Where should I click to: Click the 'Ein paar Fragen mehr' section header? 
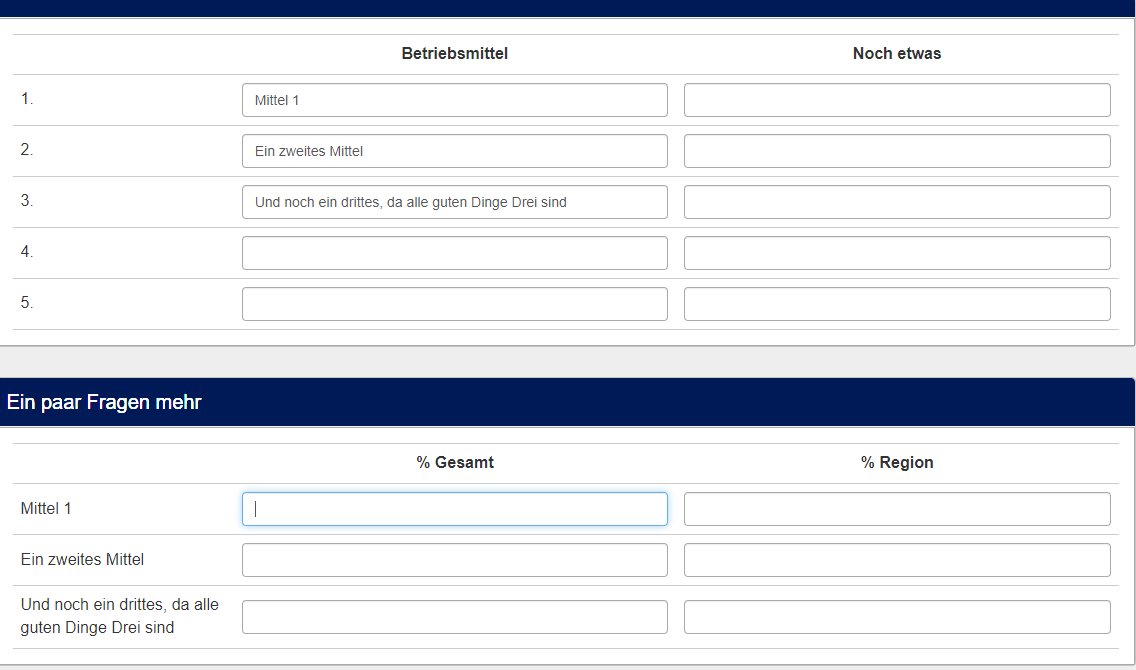click(x=104, y=402)
